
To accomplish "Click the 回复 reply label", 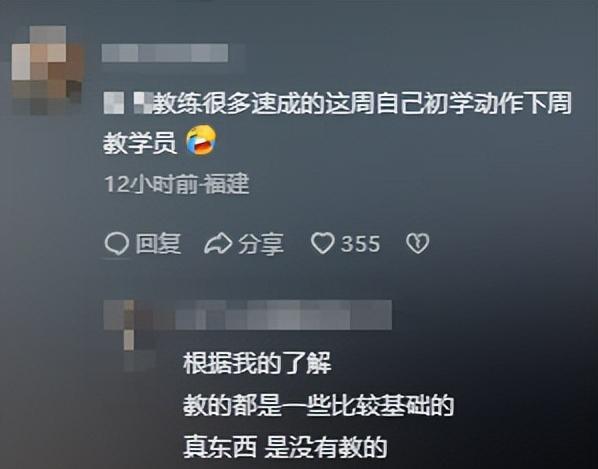I will pos(158,243).
